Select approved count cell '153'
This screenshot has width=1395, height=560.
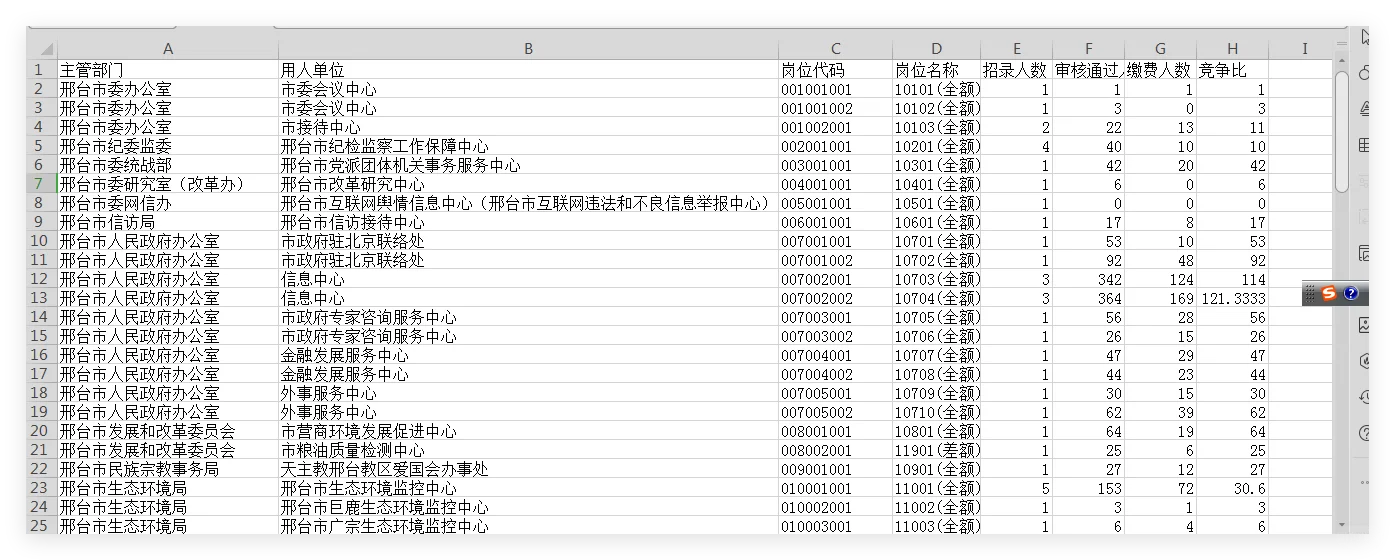1089,488
